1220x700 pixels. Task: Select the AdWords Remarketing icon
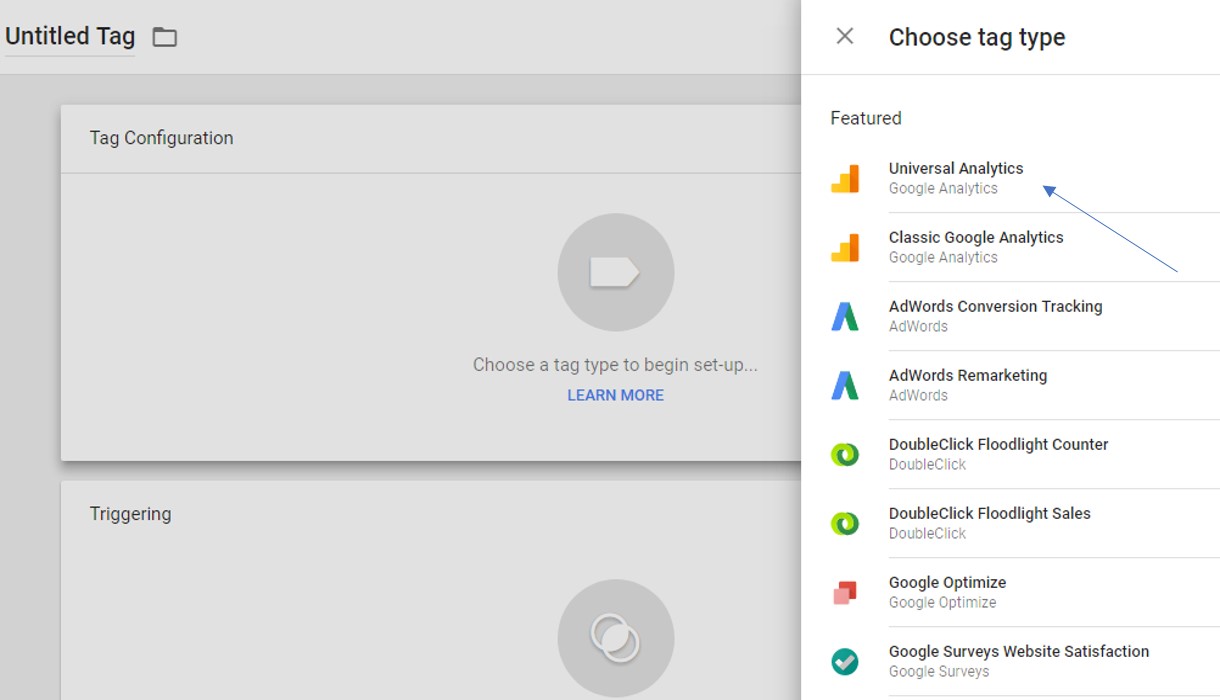[845, 385]
